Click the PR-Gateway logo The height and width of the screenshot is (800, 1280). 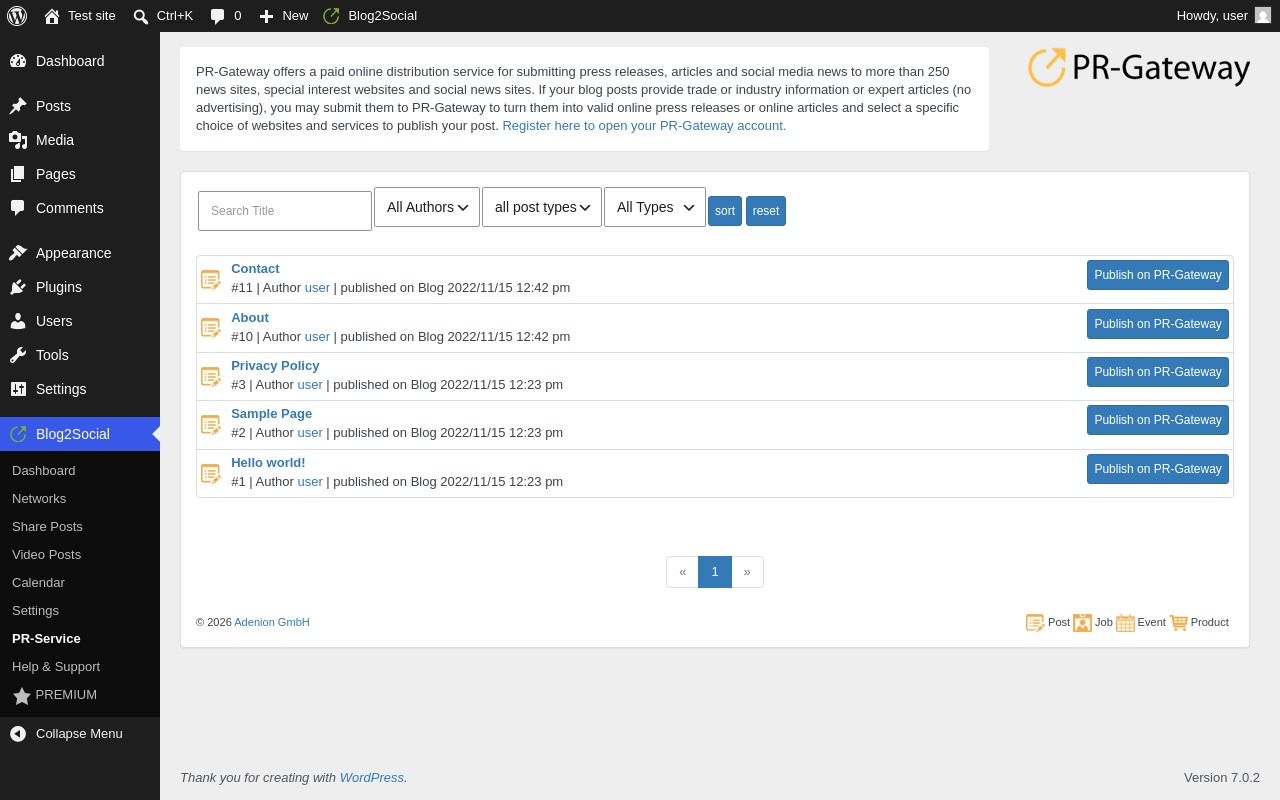[x=1139, y=68]
